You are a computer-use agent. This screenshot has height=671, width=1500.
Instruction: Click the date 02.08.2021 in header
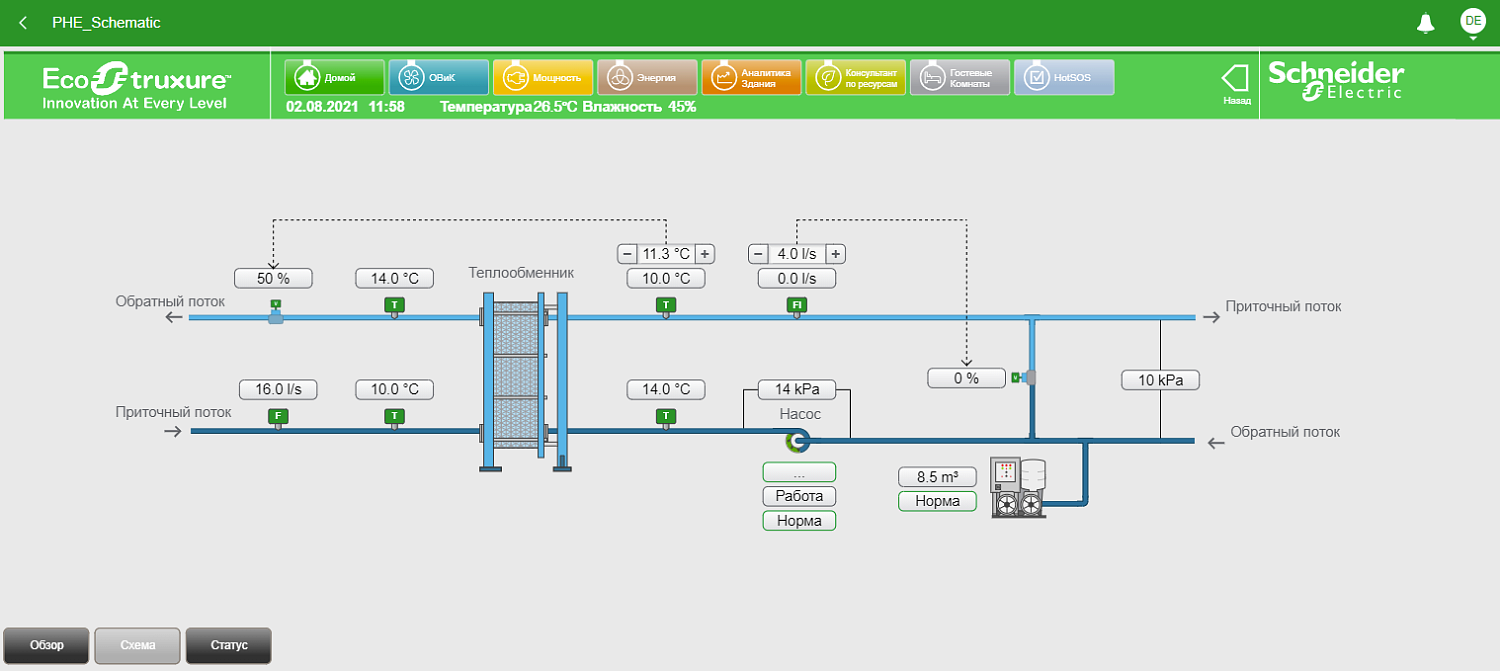click(322, 106)
